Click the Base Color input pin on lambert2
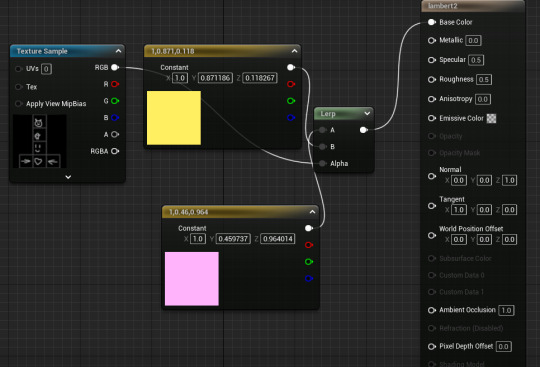 [432, 22]
